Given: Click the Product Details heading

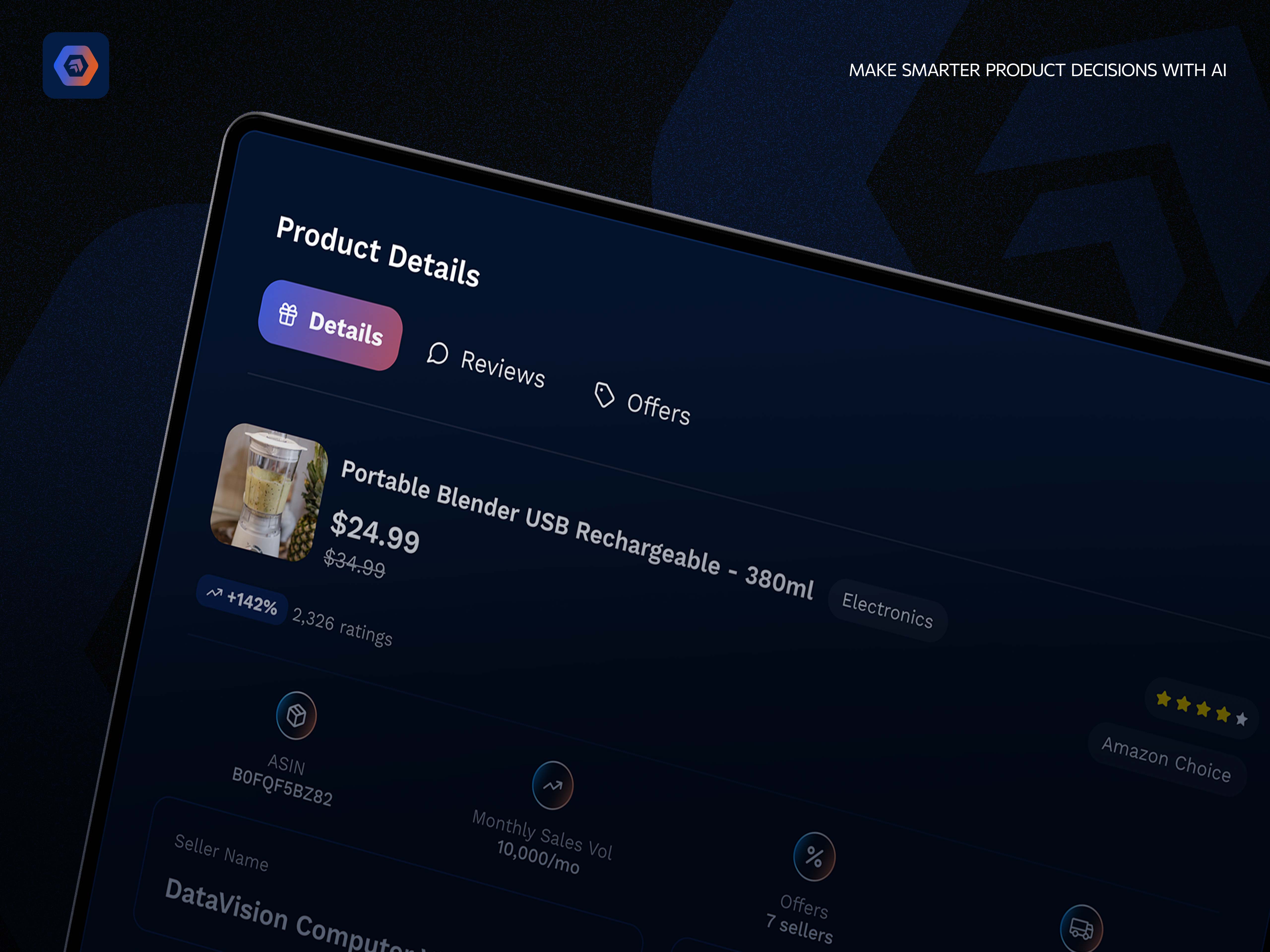Looking at the screenshot, I should (x=378, y=251).
